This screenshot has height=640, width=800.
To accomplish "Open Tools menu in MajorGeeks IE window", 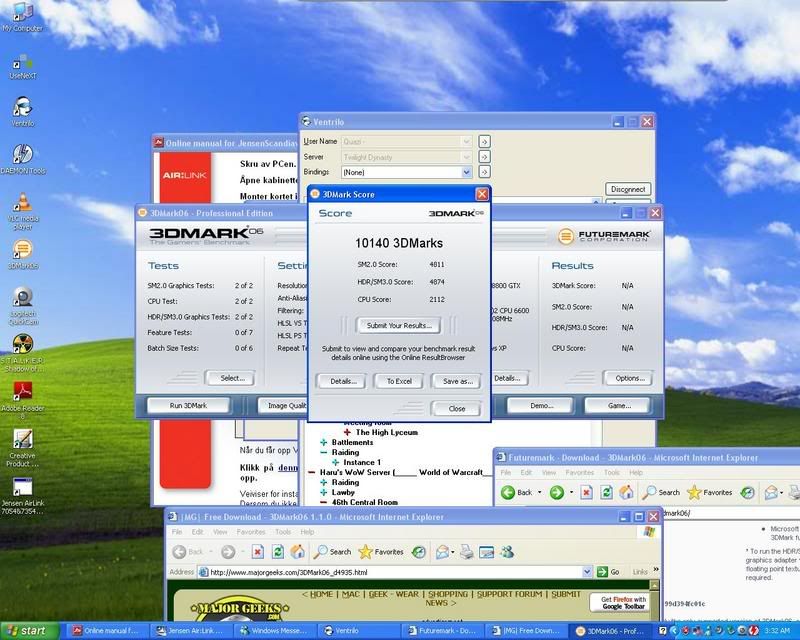I will (283, 532).
